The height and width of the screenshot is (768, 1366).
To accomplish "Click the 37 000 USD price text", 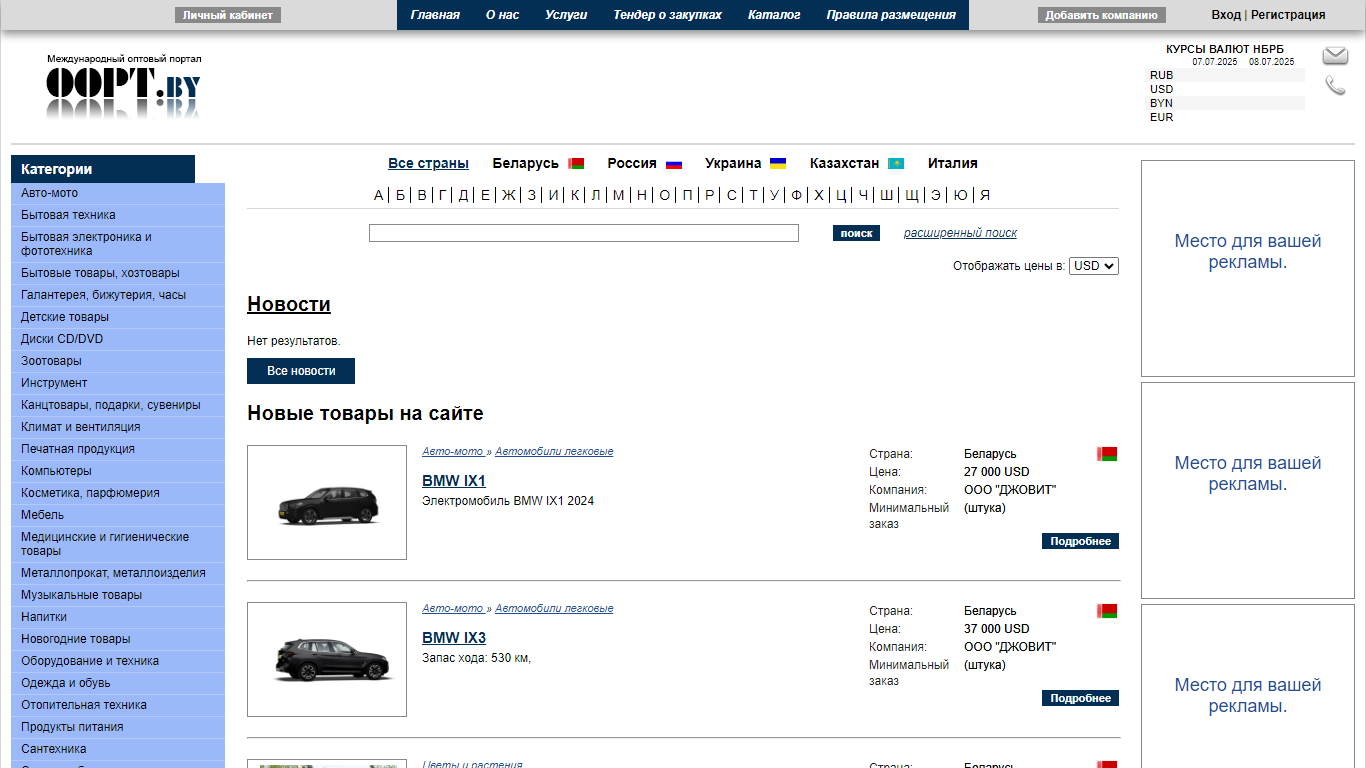I will [x=996, y=629].
